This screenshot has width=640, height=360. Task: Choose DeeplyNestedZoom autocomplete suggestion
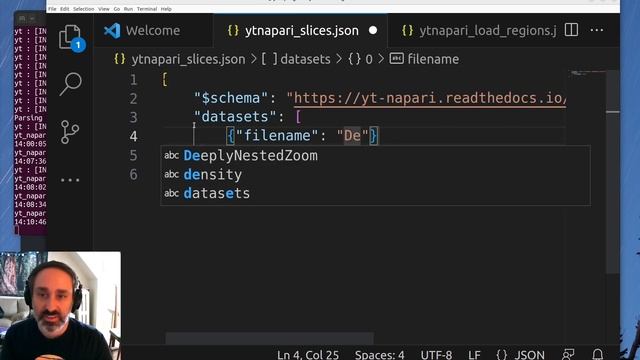(x=375, y=156)
